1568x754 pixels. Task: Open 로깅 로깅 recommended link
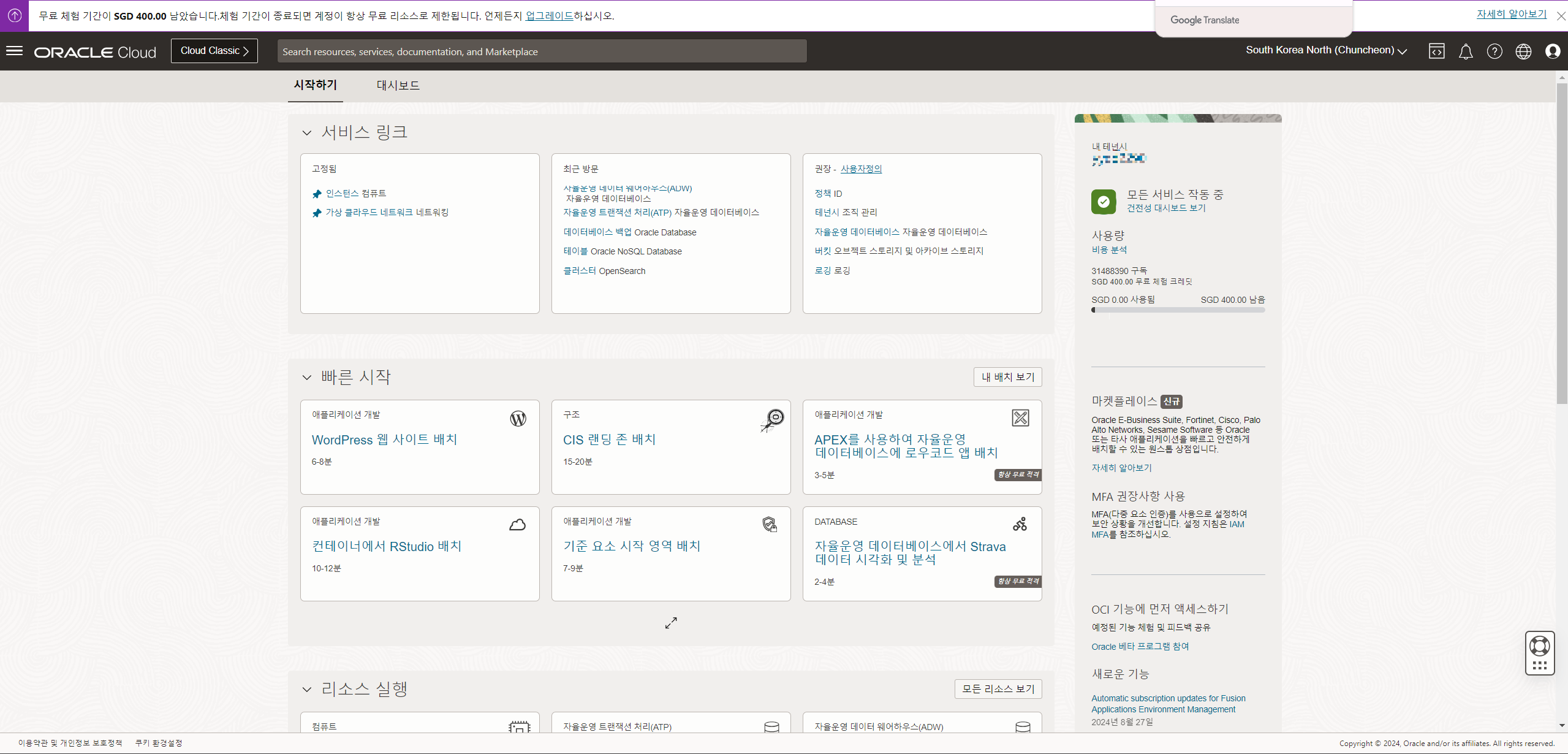click(x=832, y=270)
